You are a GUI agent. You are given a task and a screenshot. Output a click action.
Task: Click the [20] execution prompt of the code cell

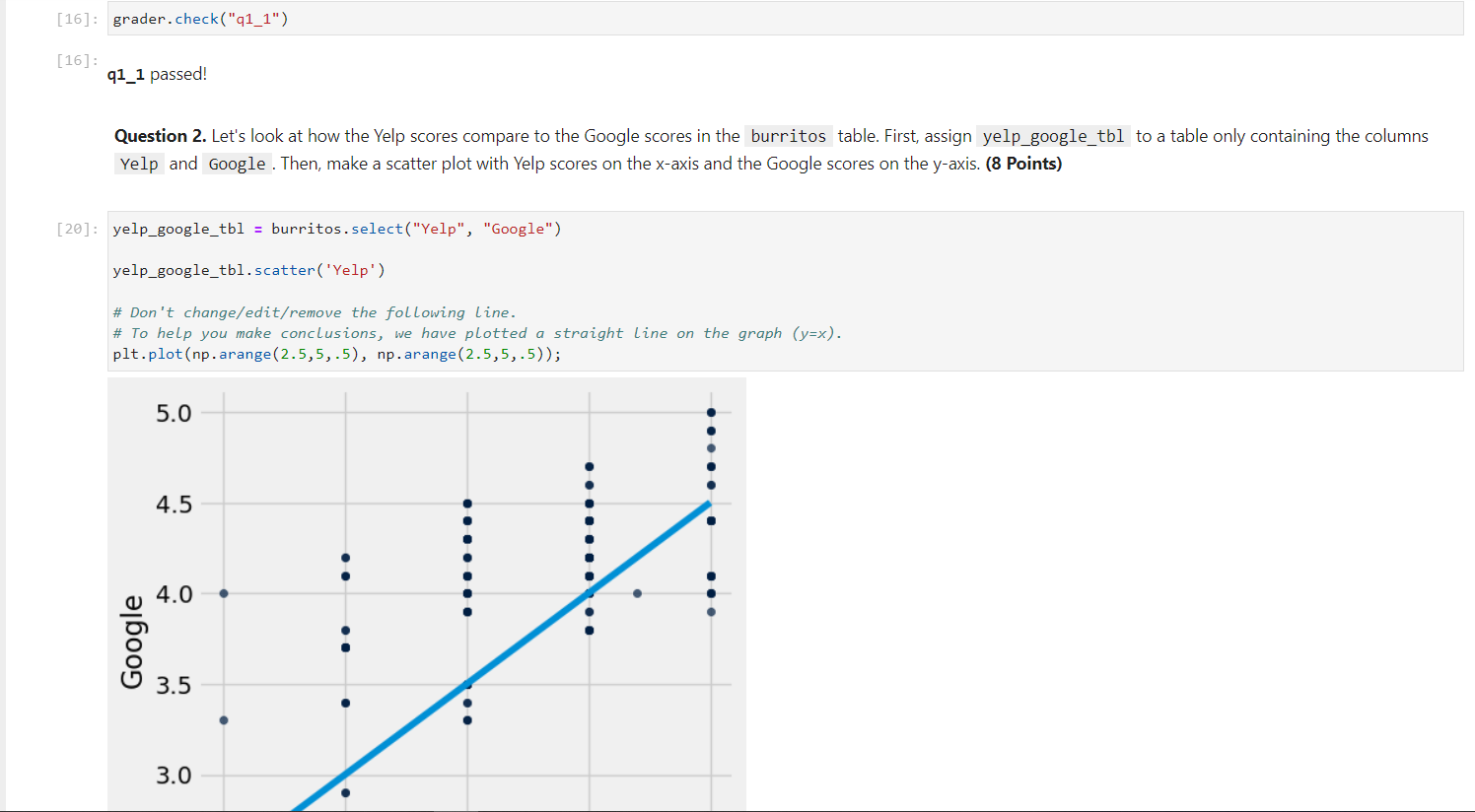[x=75, y=228]
